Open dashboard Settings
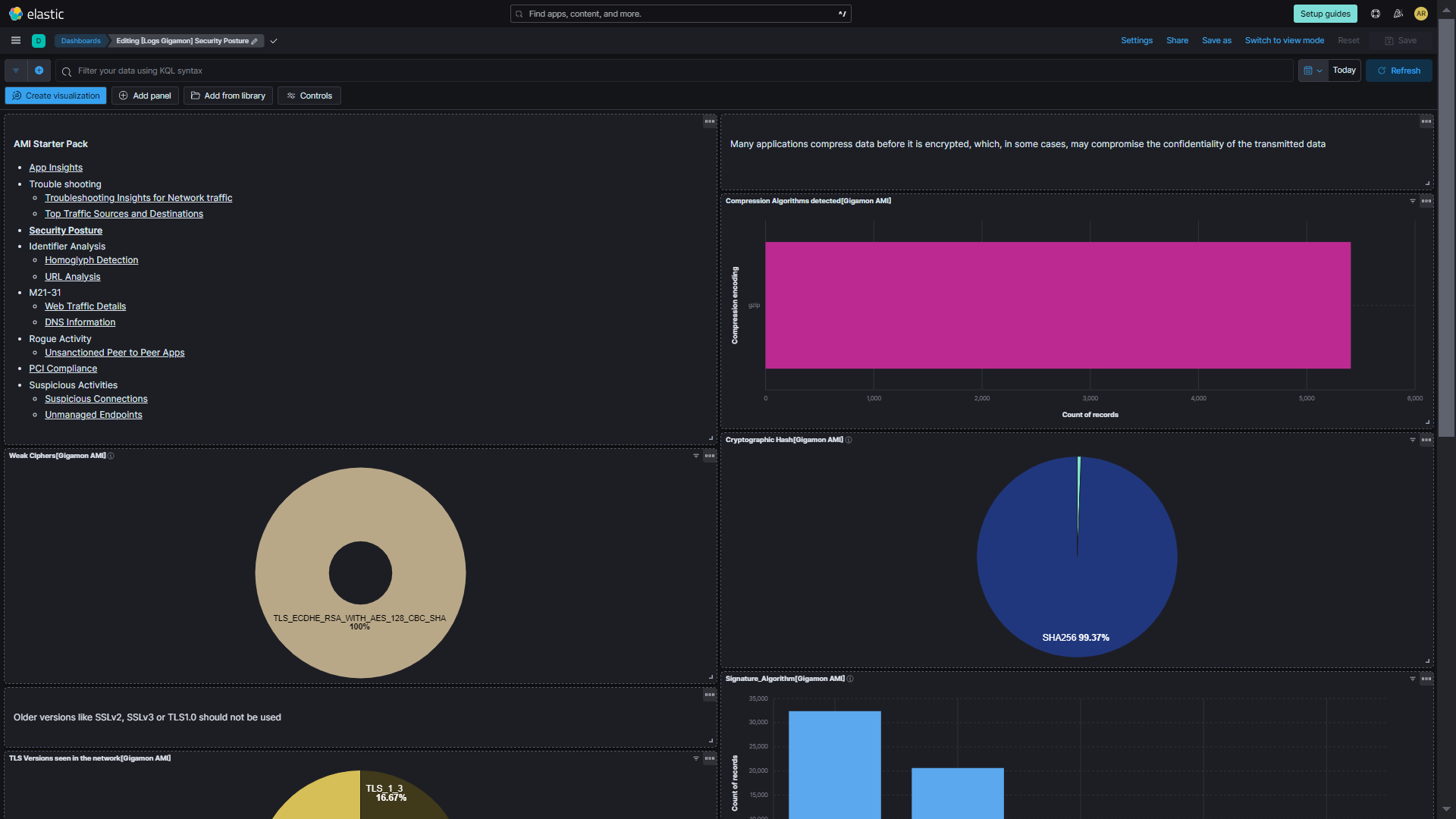Image resolution: width=1456 pixels, height=819 pixels. tap(1136, 41)
